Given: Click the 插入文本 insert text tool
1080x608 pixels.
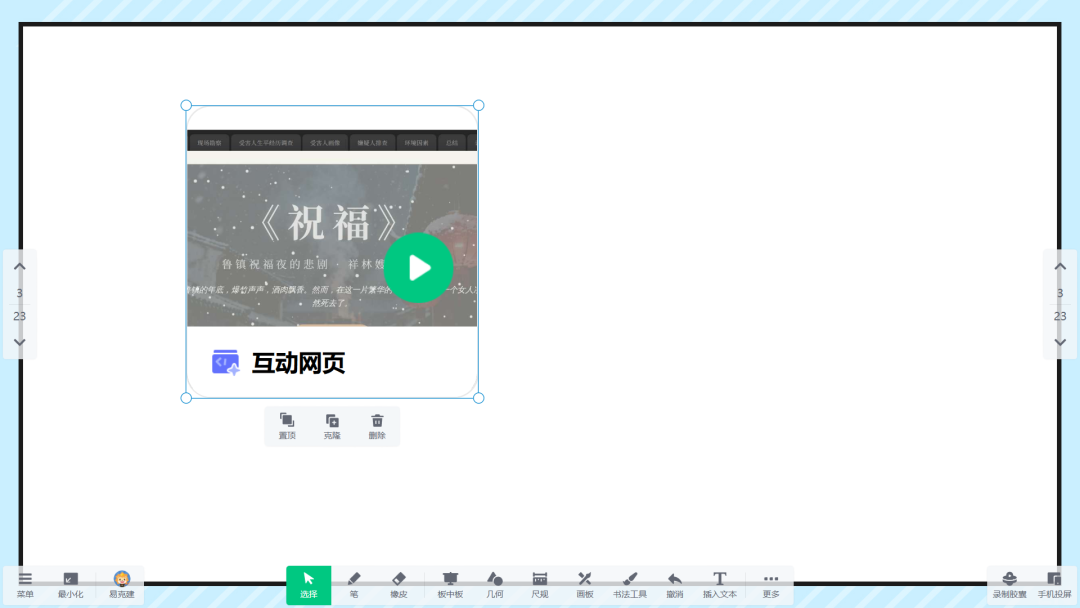Looking at the screenshot, I should pyautogui.click(x=720, y=585).
